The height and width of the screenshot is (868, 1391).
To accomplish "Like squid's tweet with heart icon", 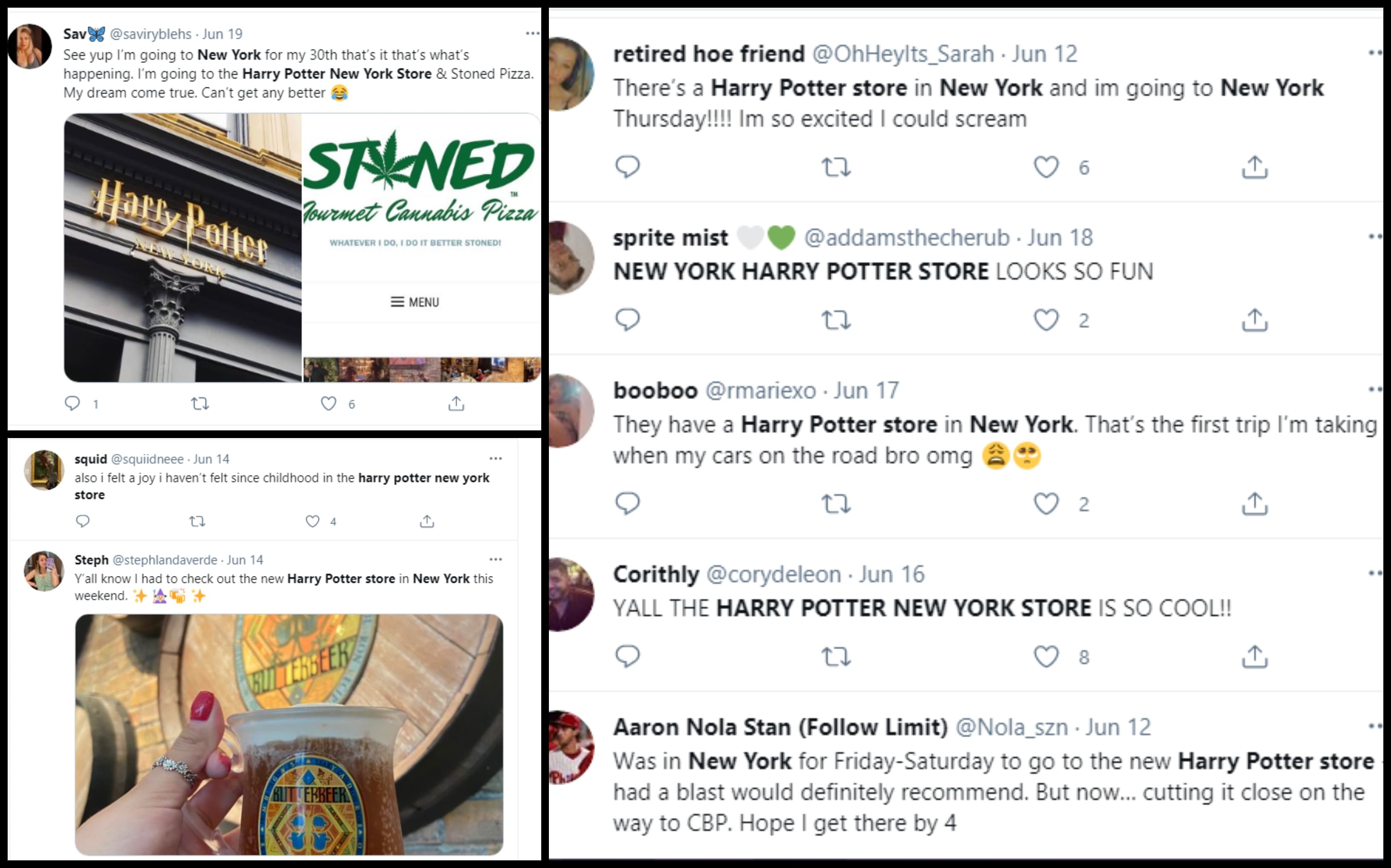I will (312, 521).
